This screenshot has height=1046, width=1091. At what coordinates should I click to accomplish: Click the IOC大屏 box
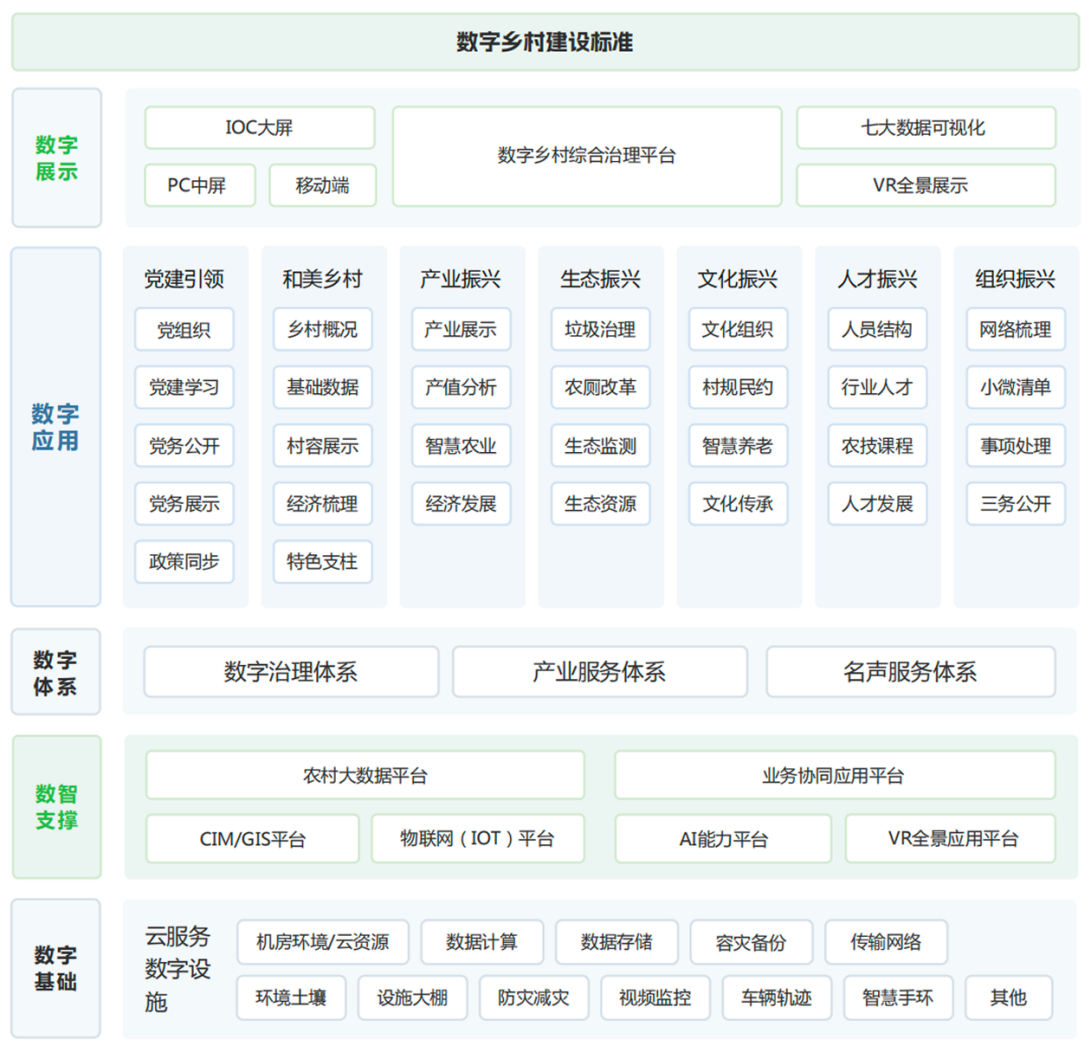tap(259, 128)
